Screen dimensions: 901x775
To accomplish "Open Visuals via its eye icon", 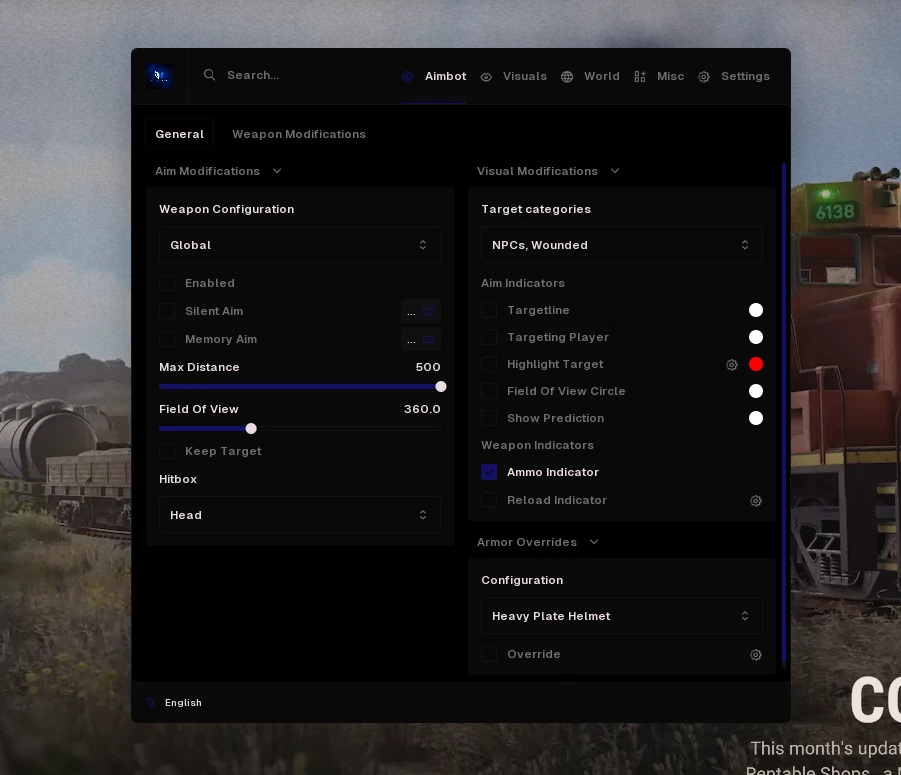I will coord(486,77).
